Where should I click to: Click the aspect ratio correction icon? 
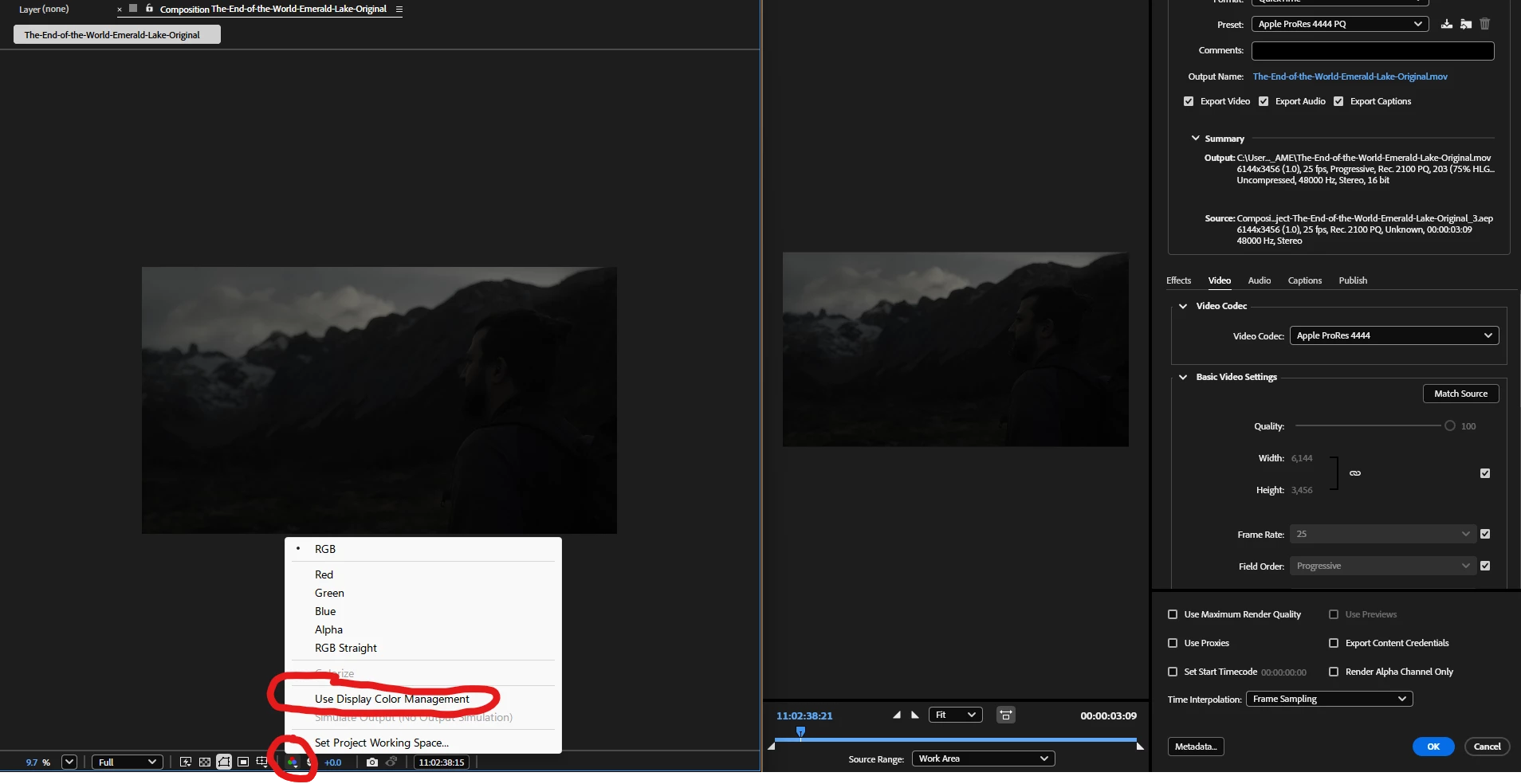(x=1006, y=715)
